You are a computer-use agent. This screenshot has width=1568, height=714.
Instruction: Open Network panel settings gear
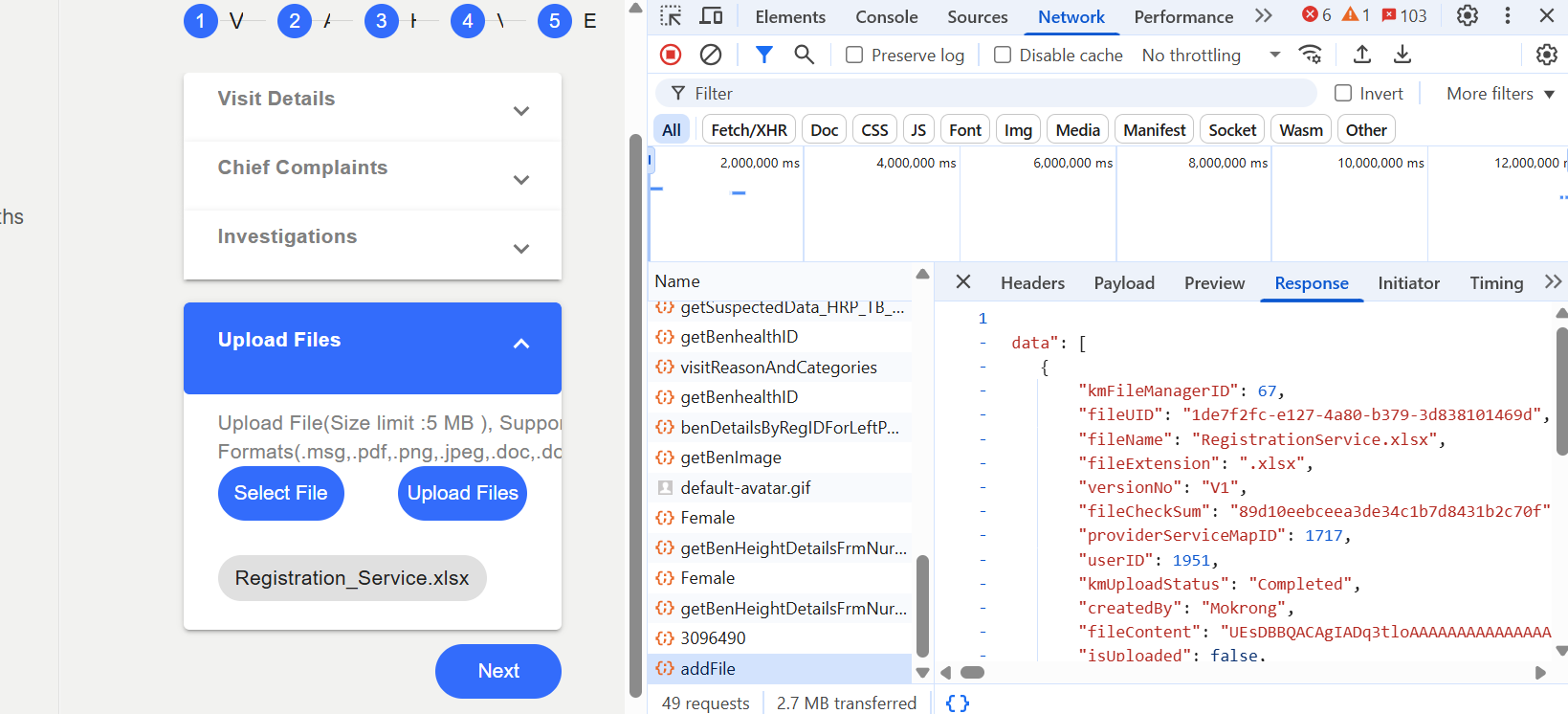coord(1547,55)
